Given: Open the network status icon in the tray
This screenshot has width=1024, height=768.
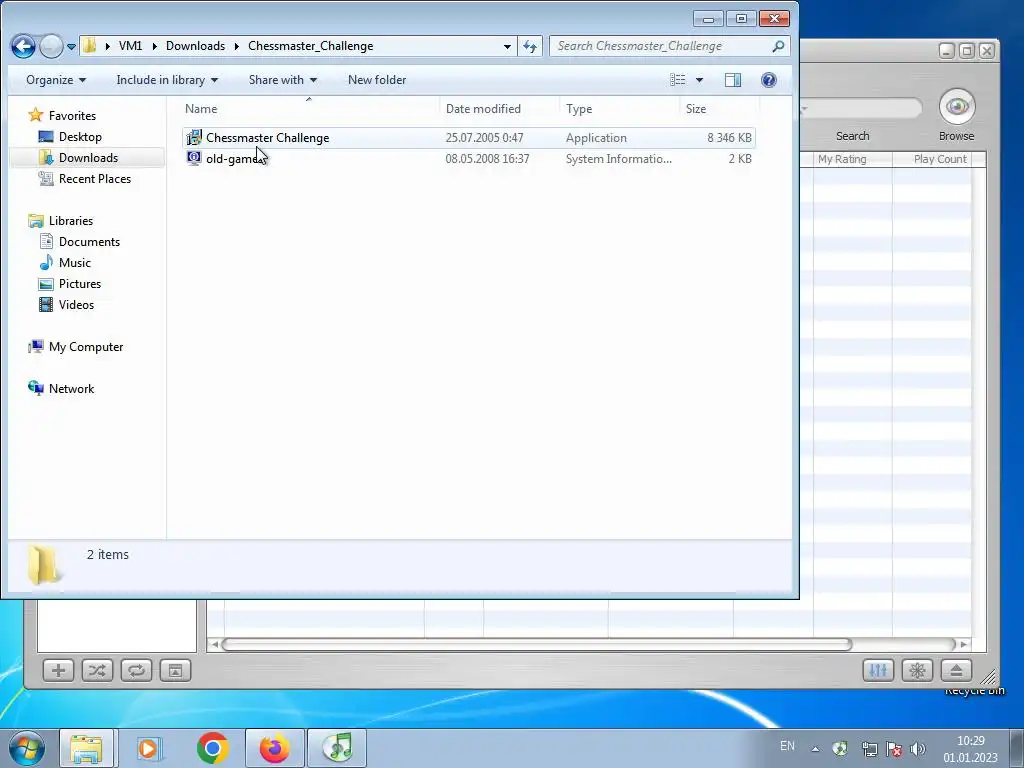Looking at the screenshot, I should coord(869,749).
